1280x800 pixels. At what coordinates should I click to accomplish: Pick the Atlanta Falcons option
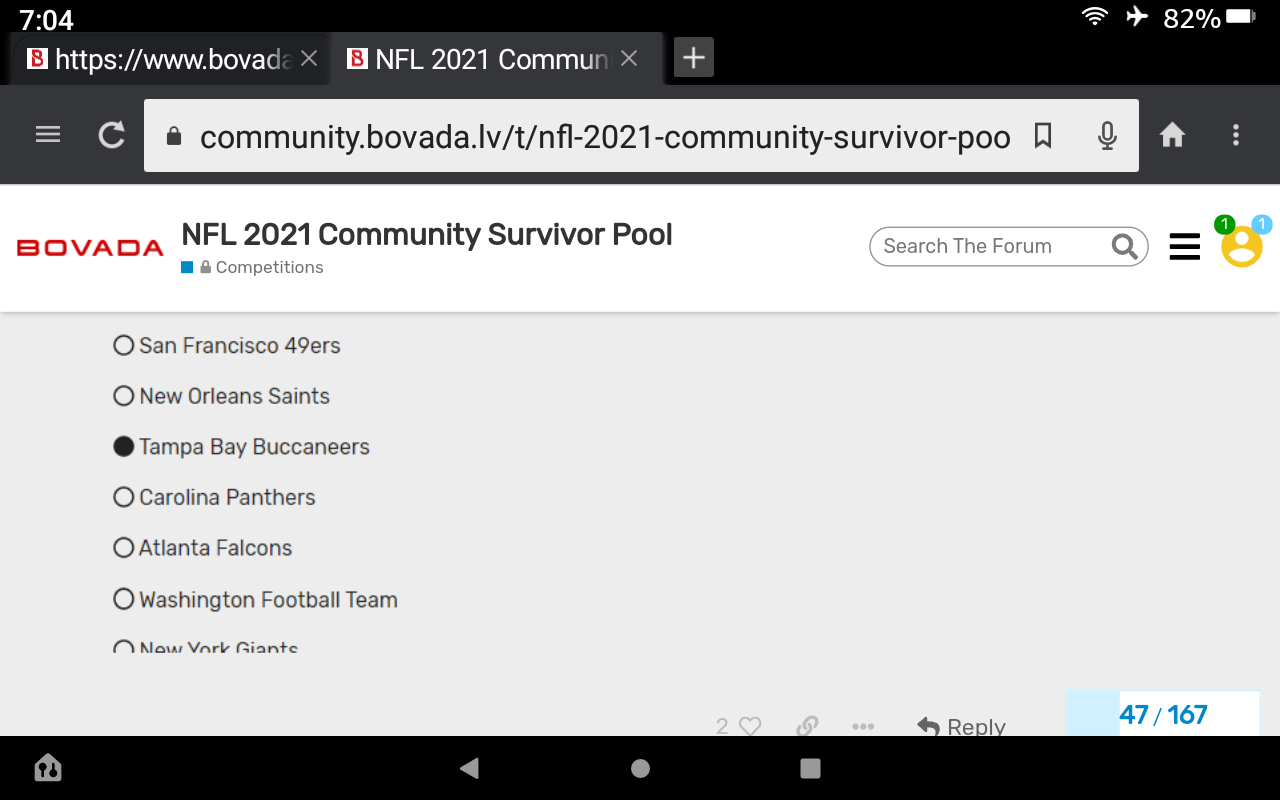coord(124,548)
